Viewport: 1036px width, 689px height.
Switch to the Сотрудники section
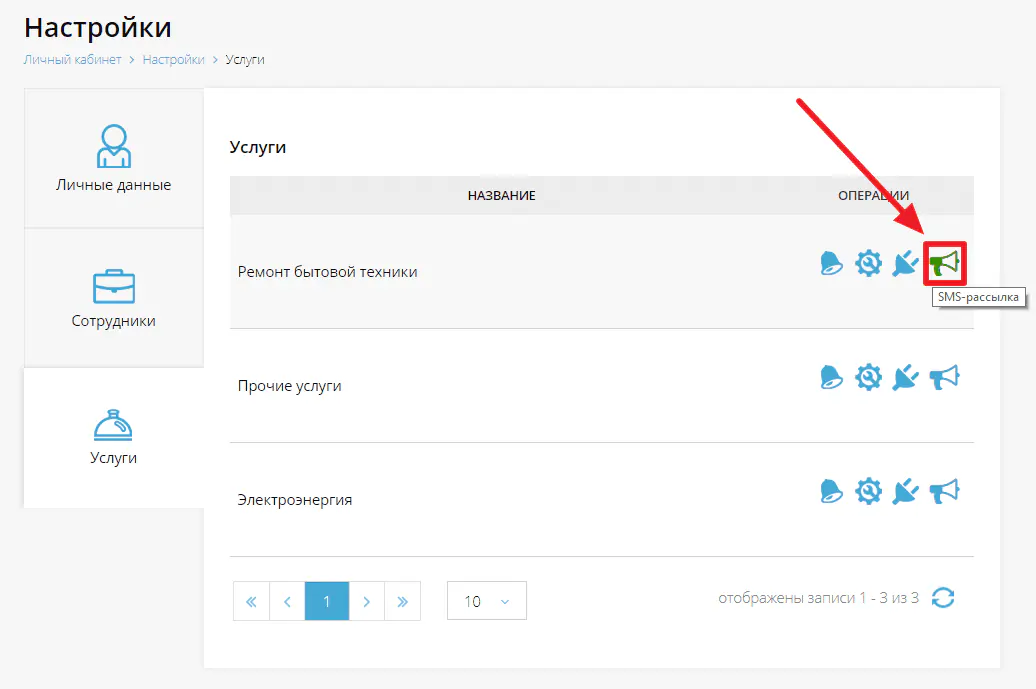[113, 297]
